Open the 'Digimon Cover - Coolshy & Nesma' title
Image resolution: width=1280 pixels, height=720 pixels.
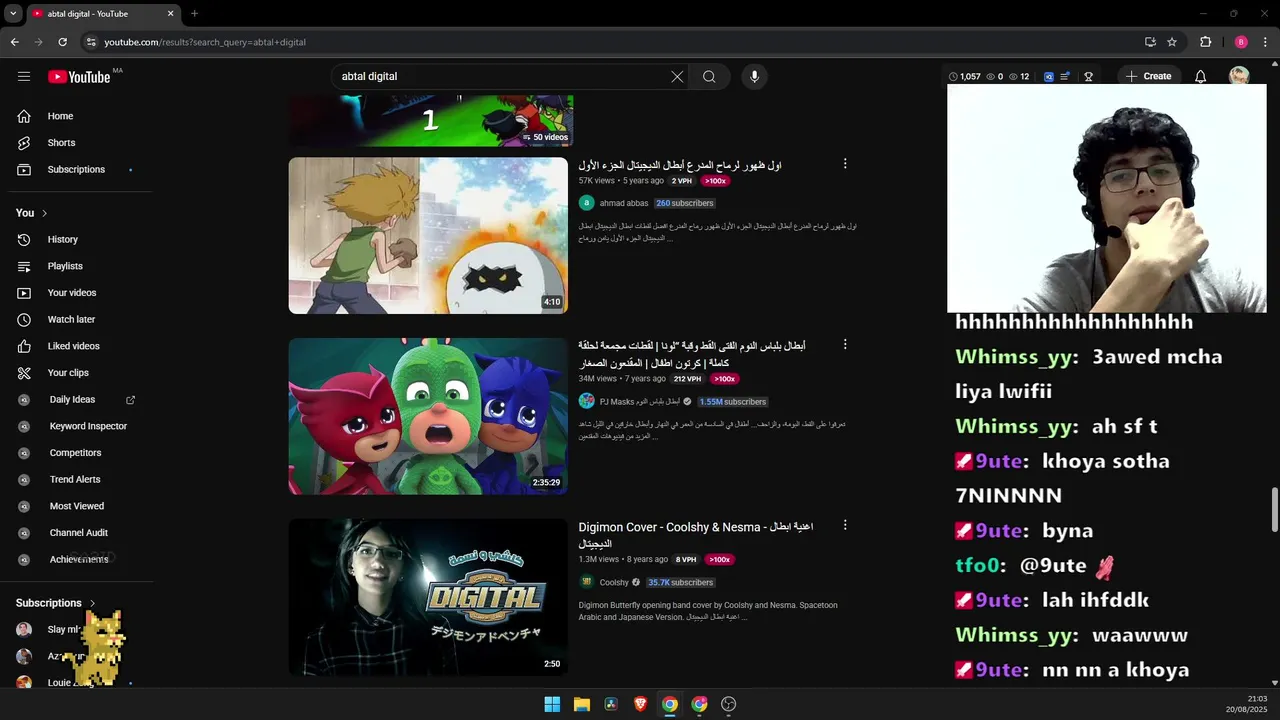click(696, 535)
